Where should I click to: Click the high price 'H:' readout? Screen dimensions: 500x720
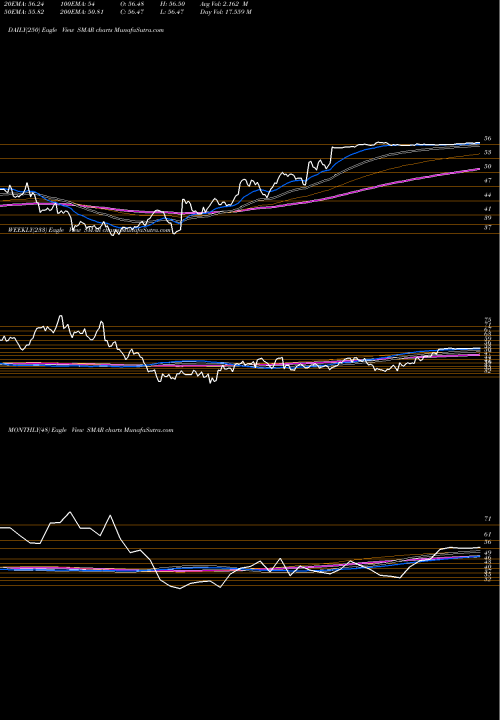tap(171, 4)
